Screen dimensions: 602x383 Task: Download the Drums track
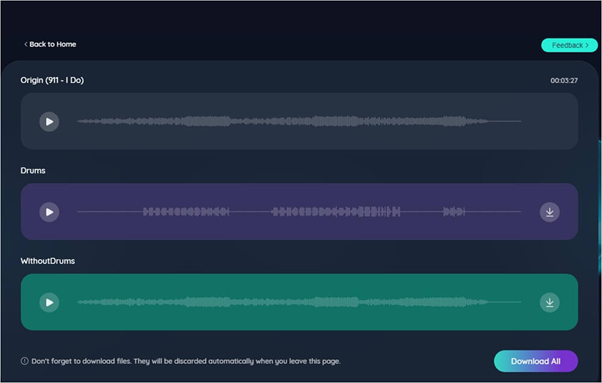(x=549, y=212)
